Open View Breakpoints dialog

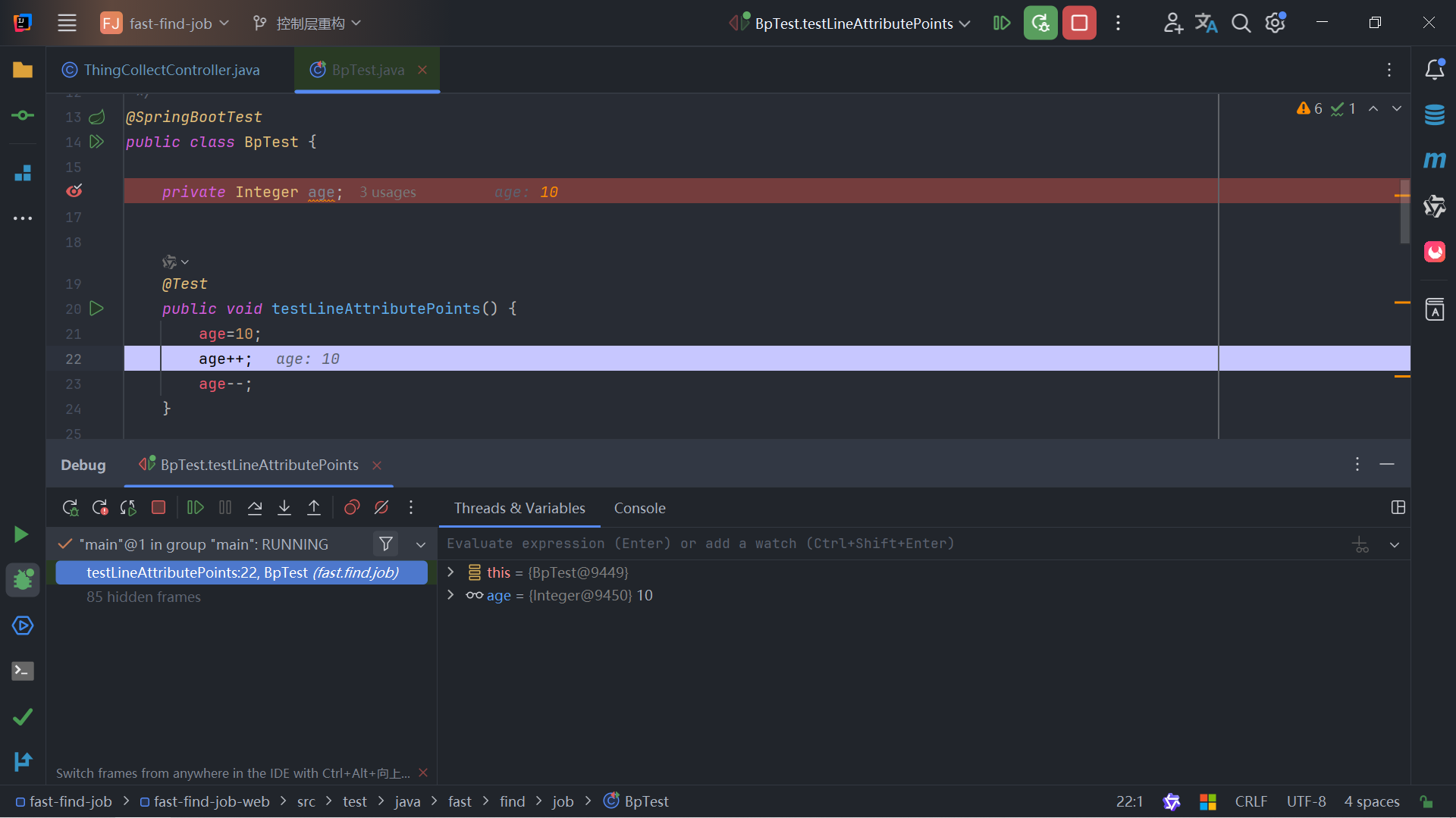(x=352, y=508)
